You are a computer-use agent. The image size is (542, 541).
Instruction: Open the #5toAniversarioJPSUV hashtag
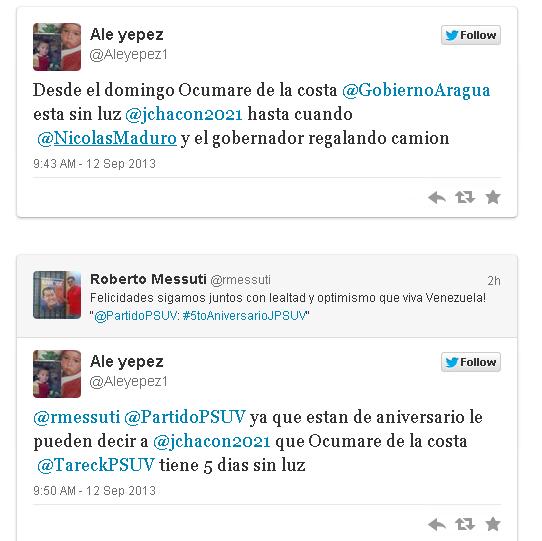pyautogui.click(x=244, y=316)
